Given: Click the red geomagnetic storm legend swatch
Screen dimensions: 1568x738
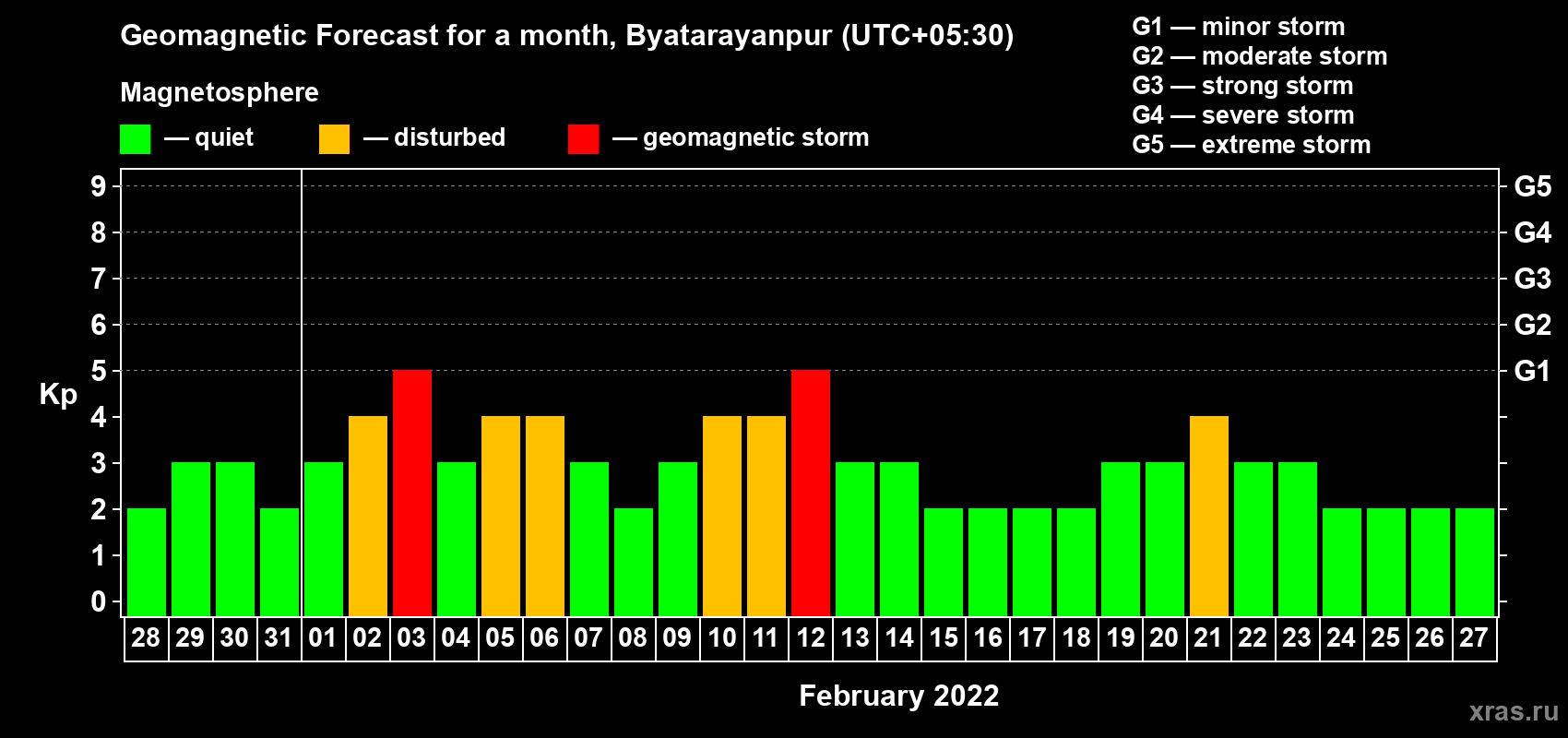Looking at the screenshot, I should [583, 139].
